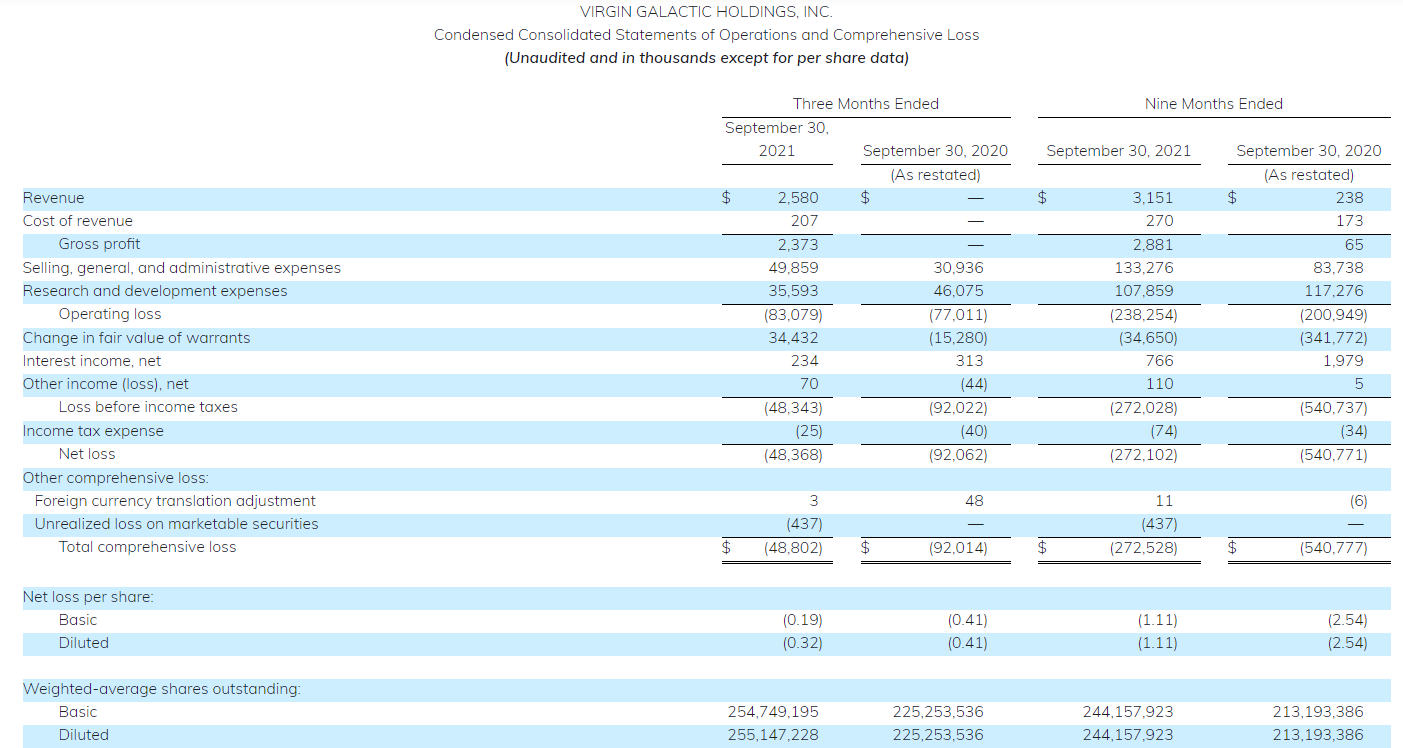The width and height of the screenshot is (1403, 748).
Task: Click the diluted loss per share (0.32)
Action: click(802, 643)
